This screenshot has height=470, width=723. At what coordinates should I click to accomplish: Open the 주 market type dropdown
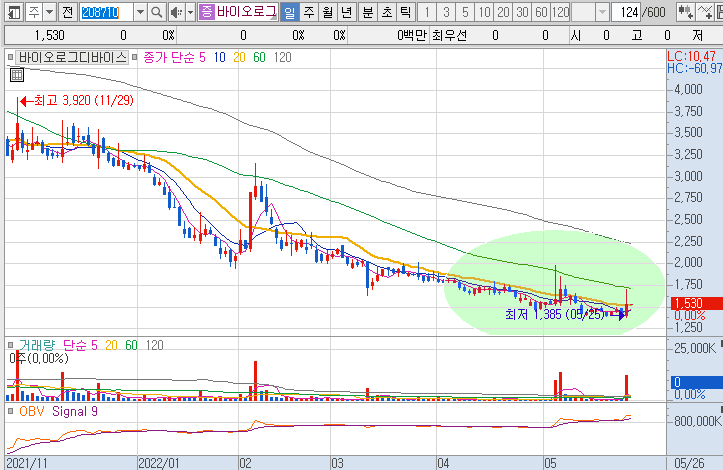50,12
